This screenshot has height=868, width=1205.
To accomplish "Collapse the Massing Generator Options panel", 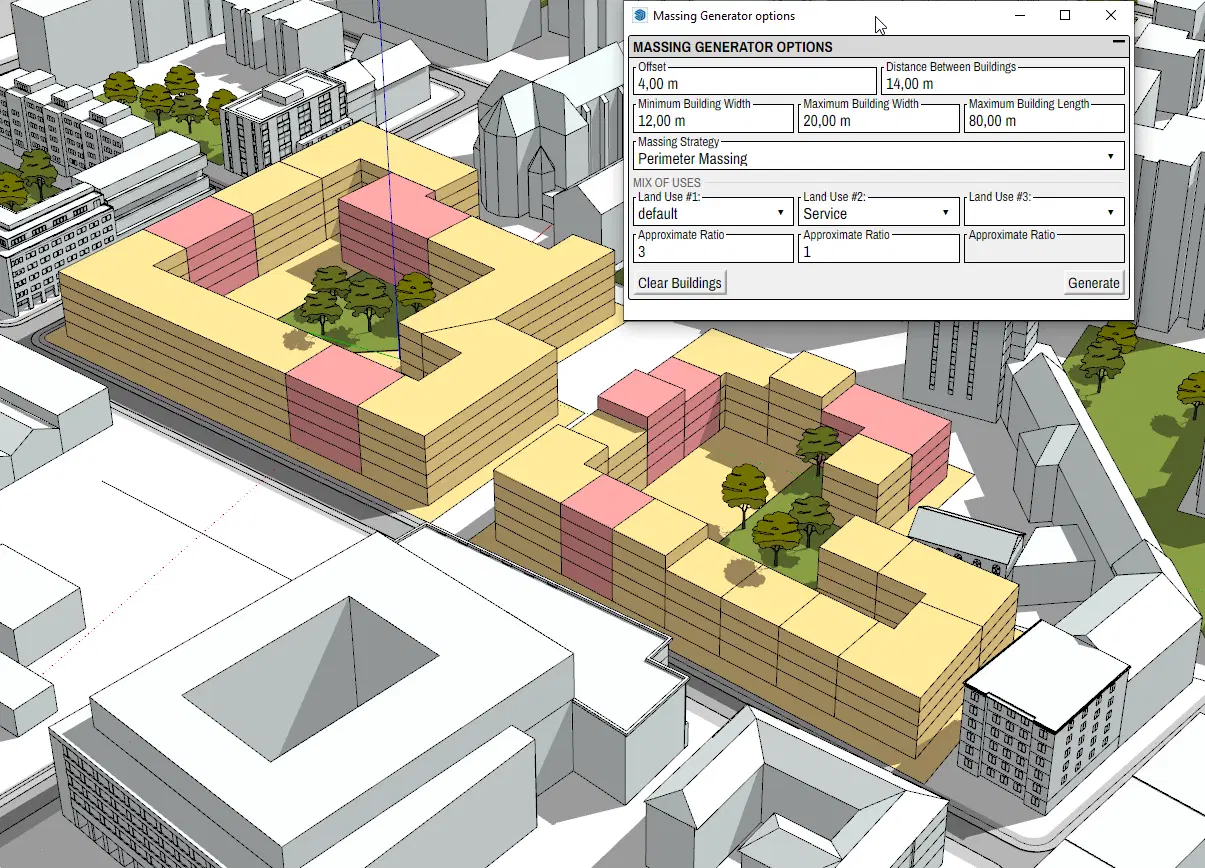I will click(1118, 44).
